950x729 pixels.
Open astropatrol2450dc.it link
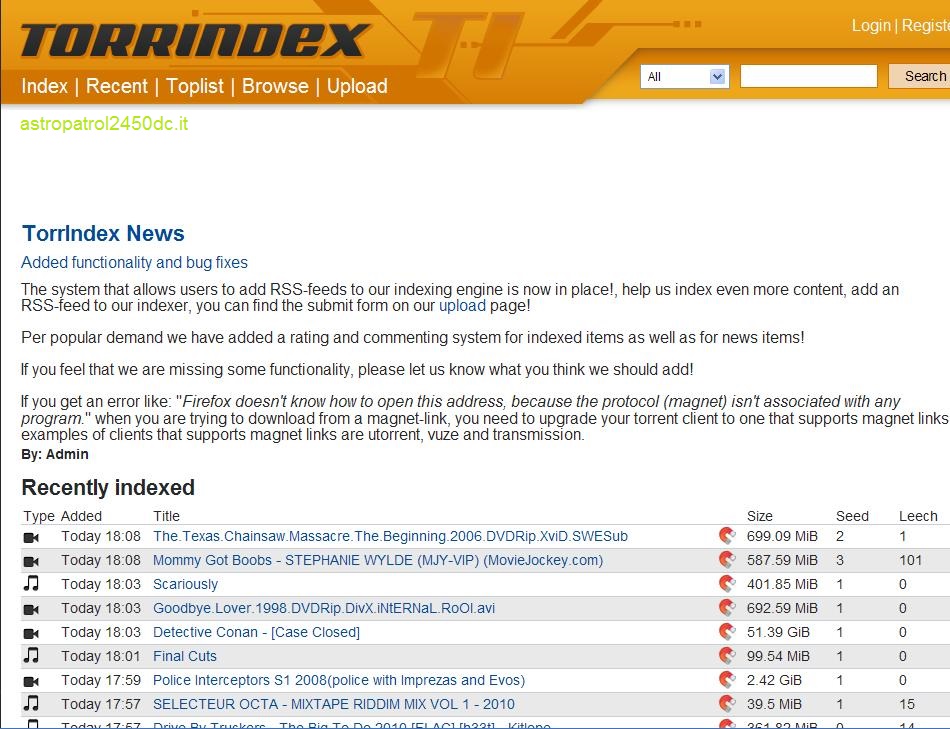coord(104,124)
